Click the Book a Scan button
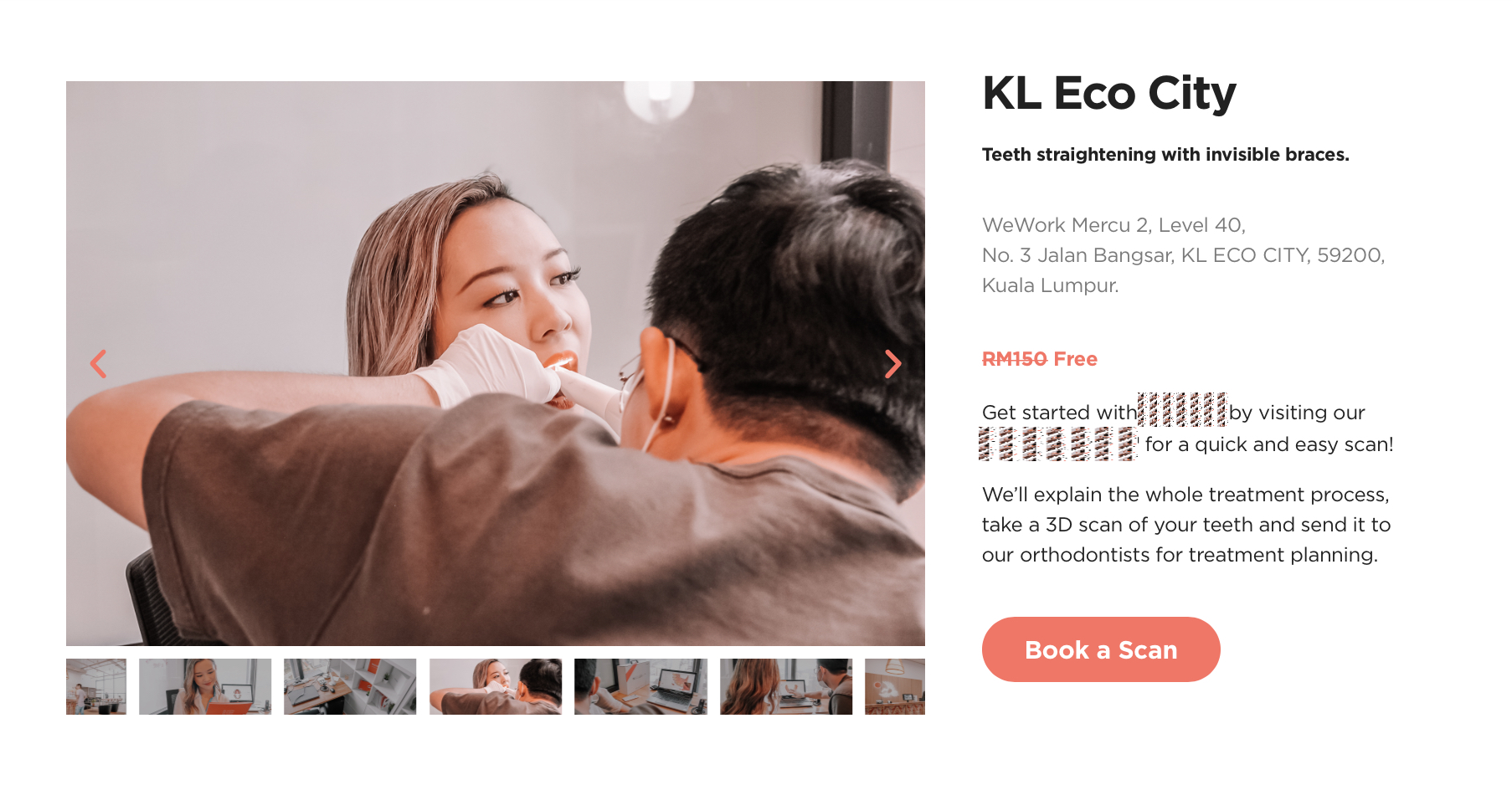Screen dimensions: 1512x785 1101,649
